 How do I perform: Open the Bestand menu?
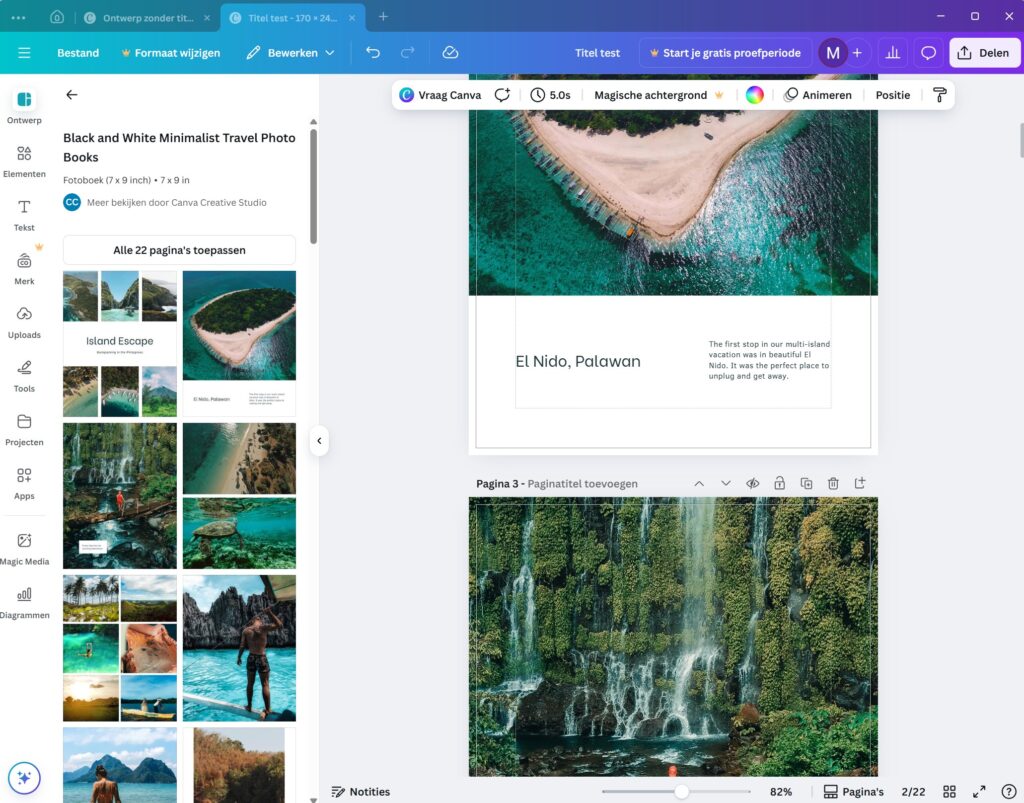pyautogui.click(x=78, y=53)
